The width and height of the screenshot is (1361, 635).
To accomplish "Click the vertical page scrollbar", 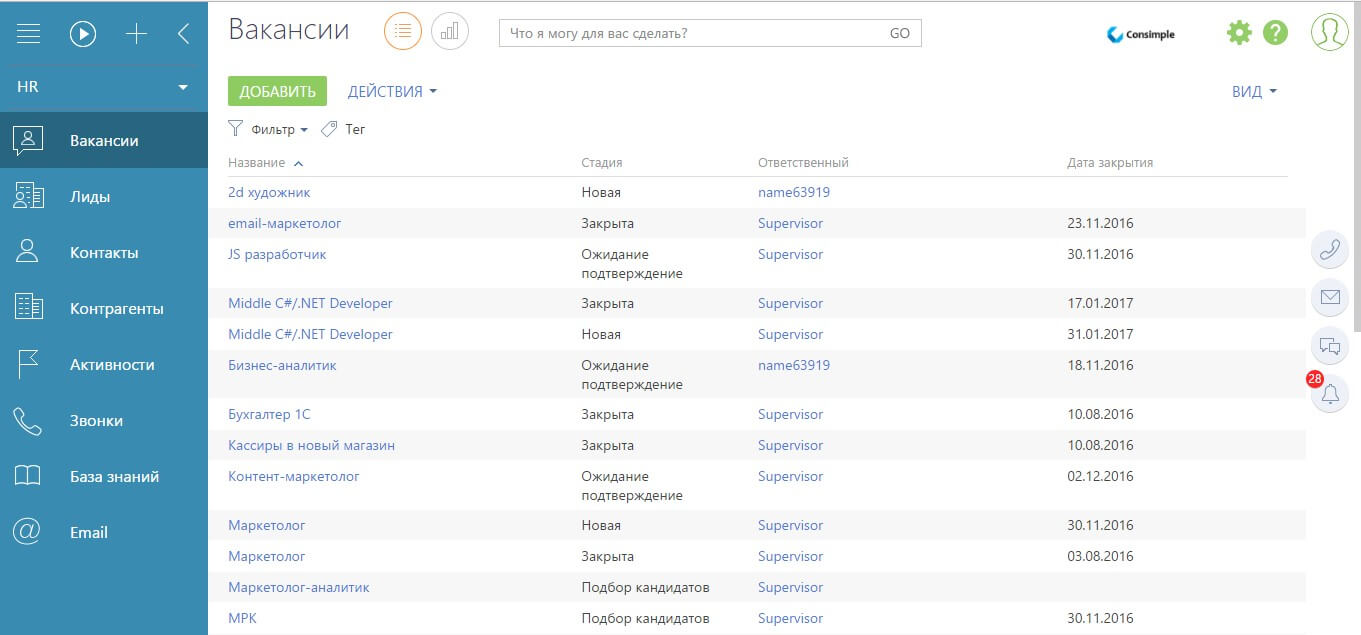I will coord(1356,165).
